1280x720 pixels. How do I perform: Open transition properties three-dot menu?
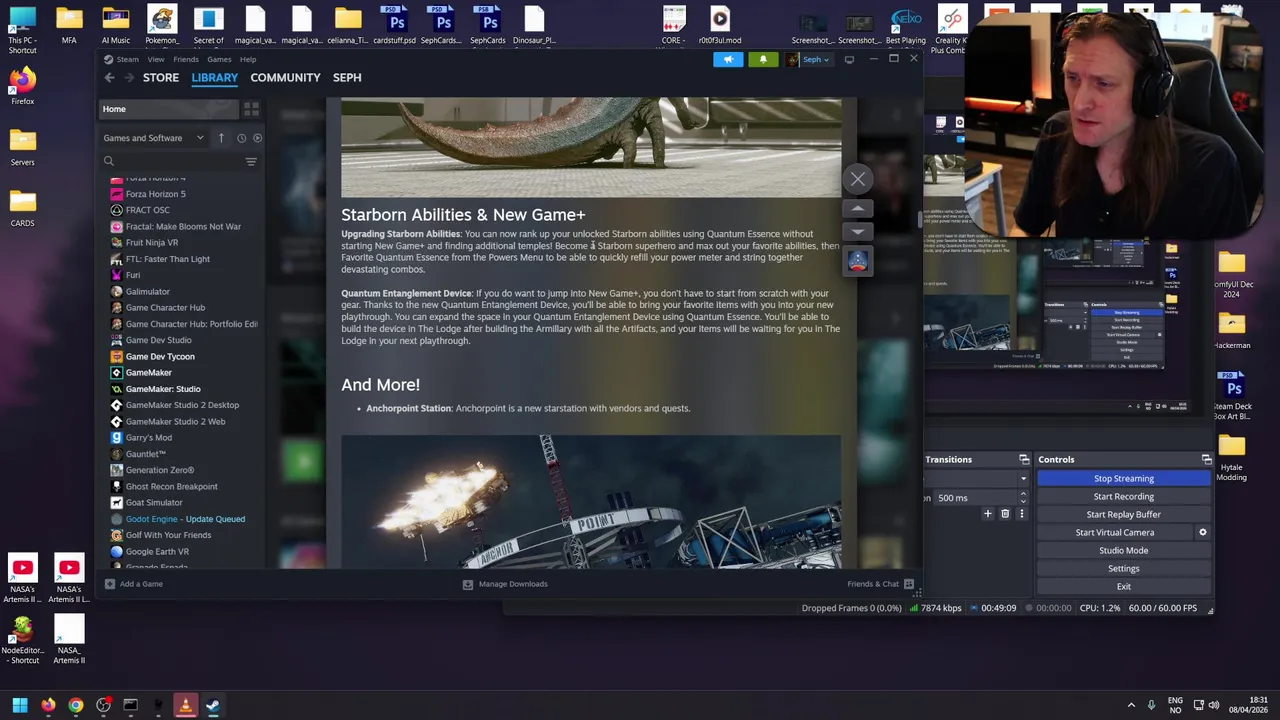pos(1021,514)
